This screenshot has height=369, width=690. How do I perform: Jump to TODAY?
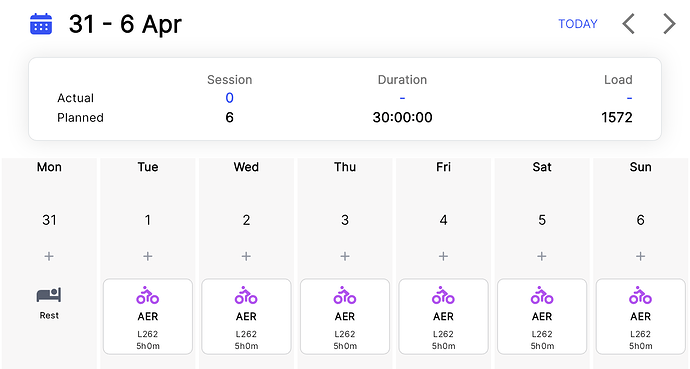tap(578, 24)
